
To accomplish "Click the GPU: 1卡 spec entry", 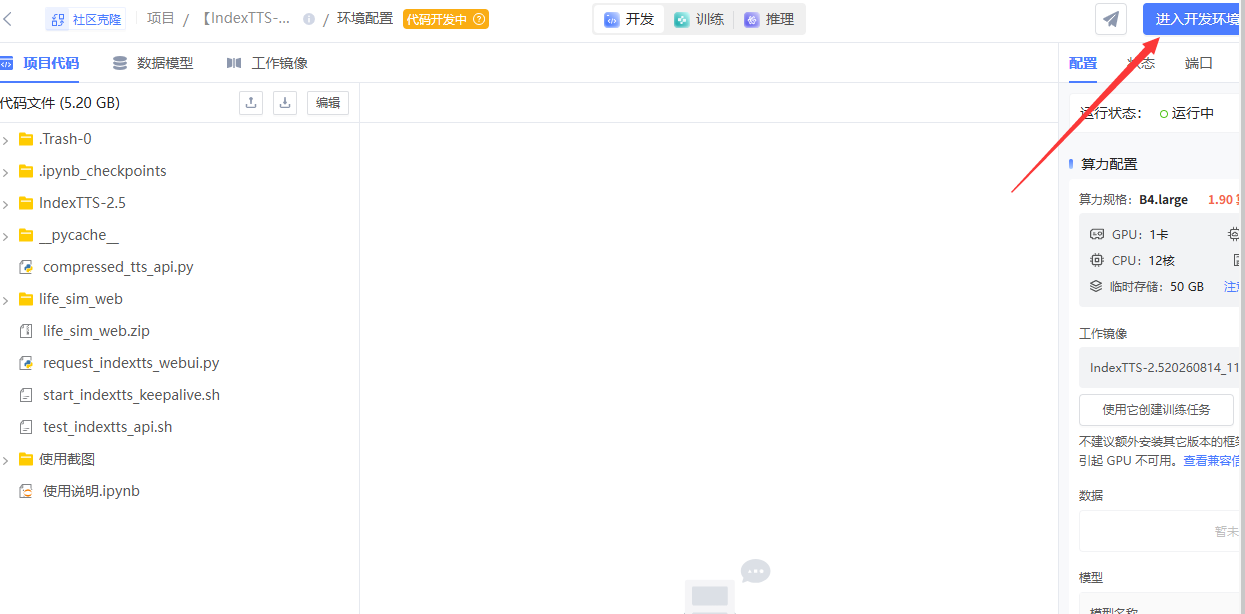I will pyautogui.click(x=1129, y=234).
